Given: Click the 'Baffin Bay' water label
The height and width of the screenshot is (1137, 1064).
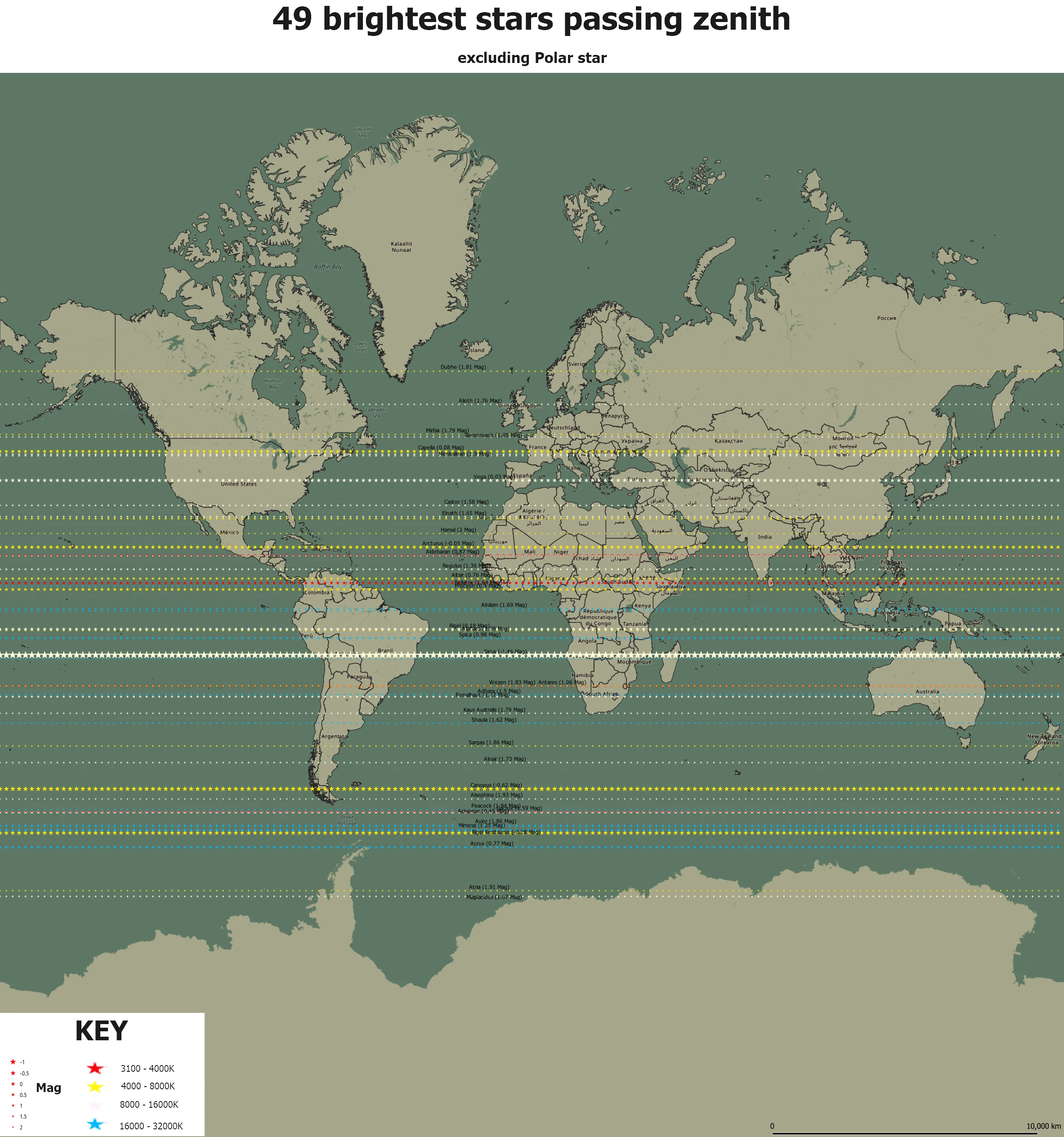Looking at the screenshot, I should [x=327, y=267].
